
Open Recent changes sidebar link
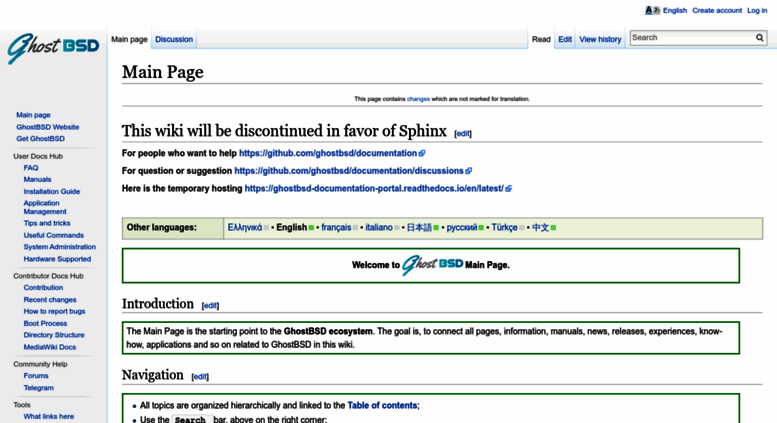[x=50, y=300]
